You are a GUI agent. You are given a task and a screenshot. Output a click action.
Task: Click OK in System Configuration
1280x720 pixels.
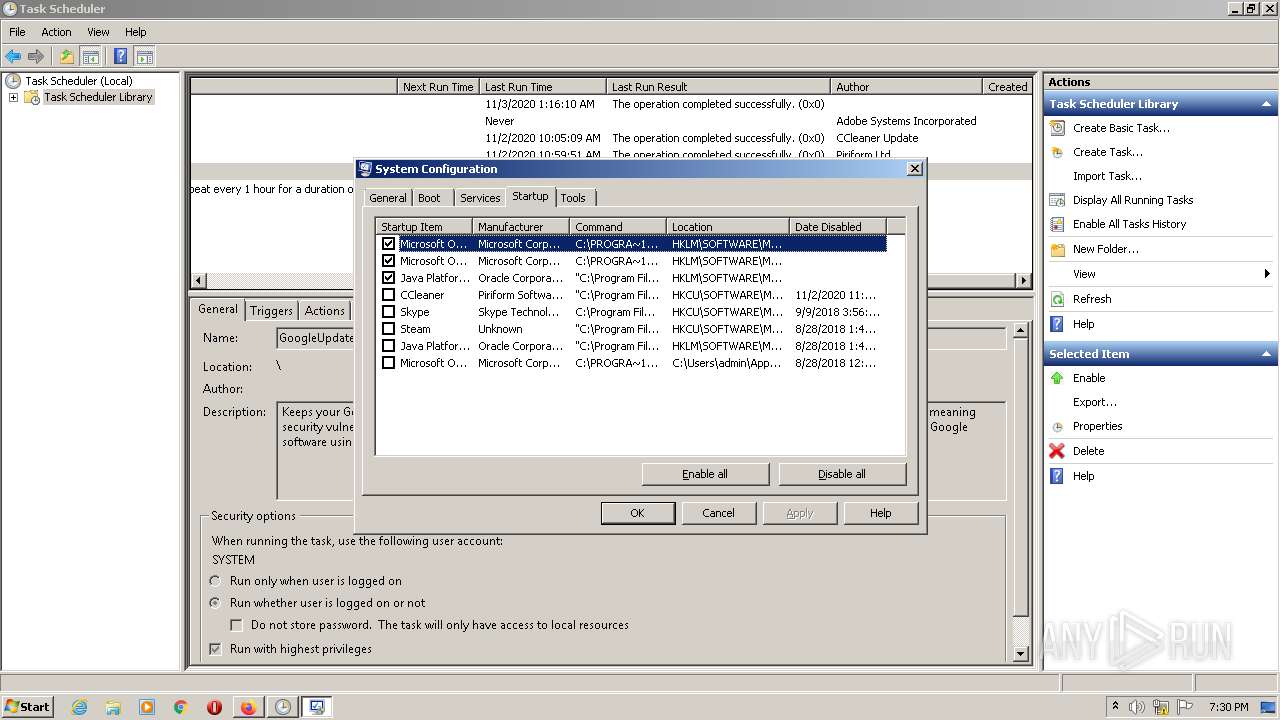click(x=637, y=513)
